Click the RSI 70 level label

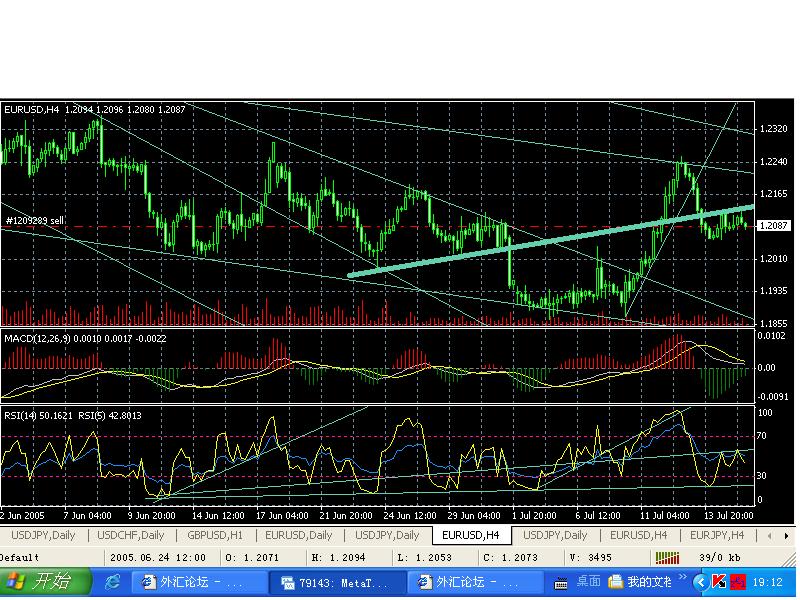(x=762, y=436)
